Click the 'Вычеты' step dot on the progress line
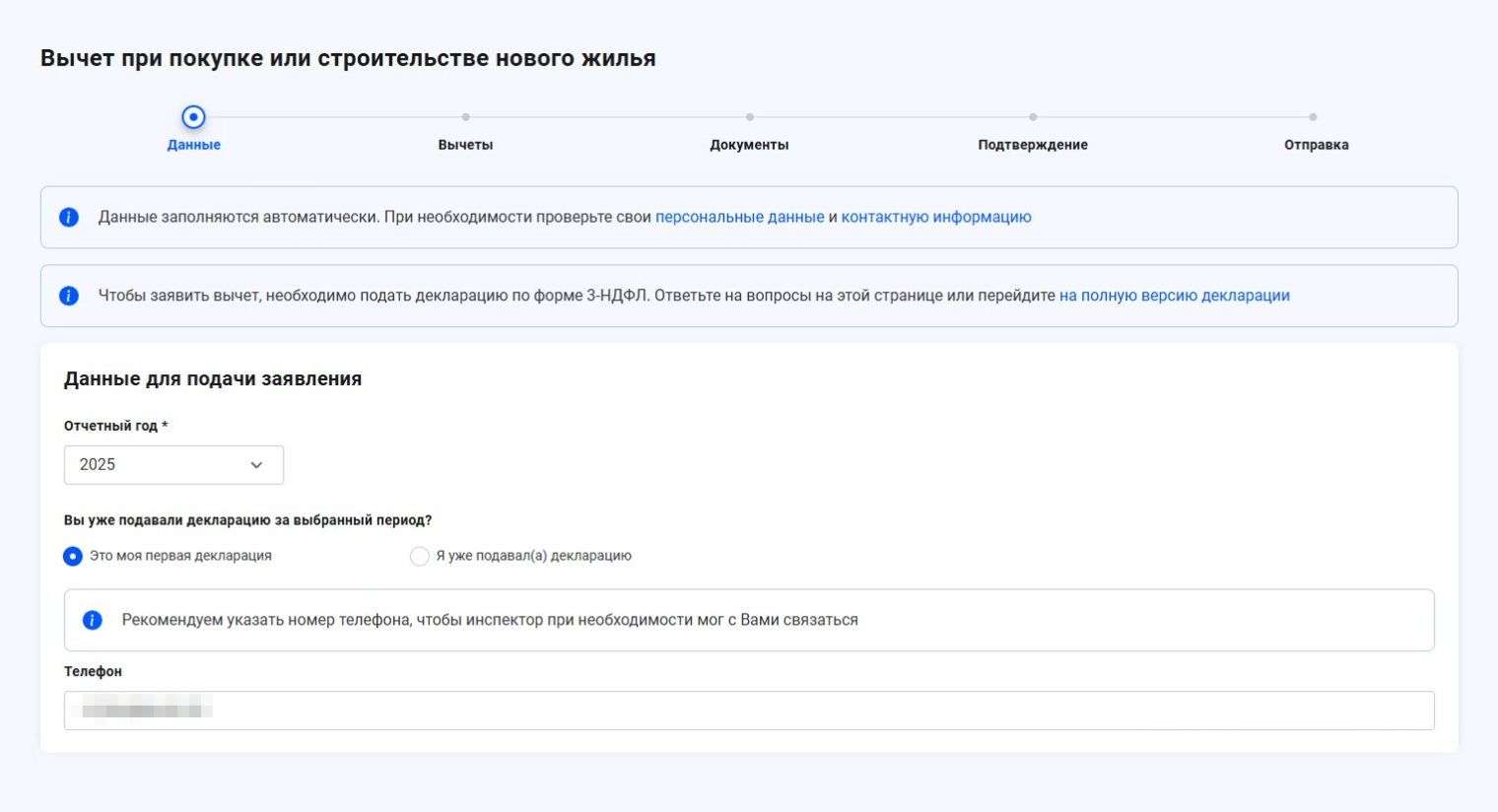Screen dimensions: 1498x812 (466, 117)
